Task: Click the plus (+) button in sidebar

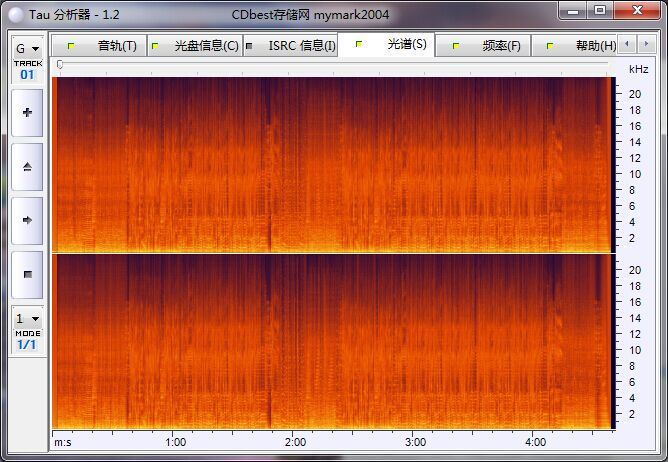Action: tap(27, 113)
